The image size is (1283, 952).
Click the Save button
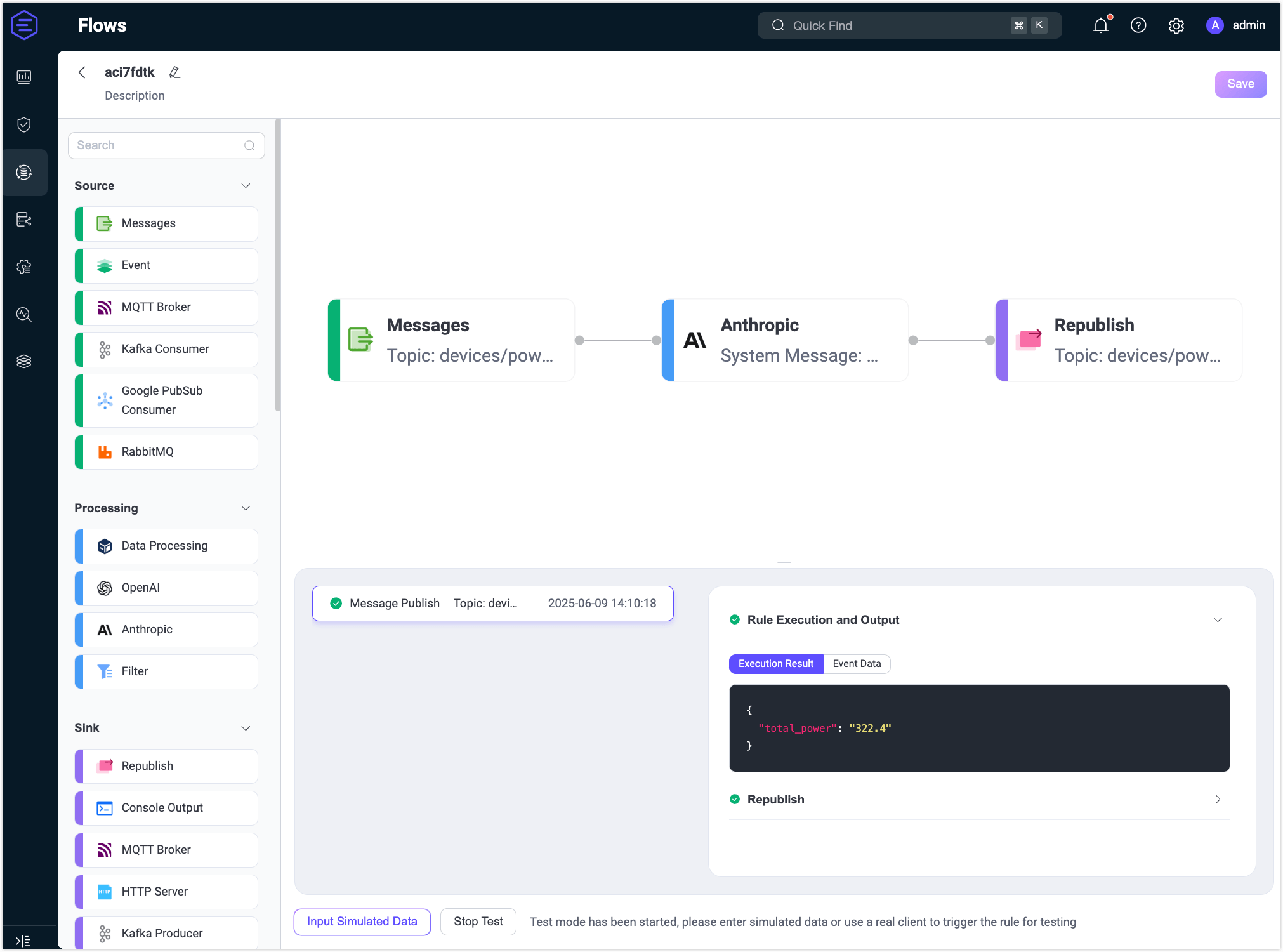pos(1240,84)
